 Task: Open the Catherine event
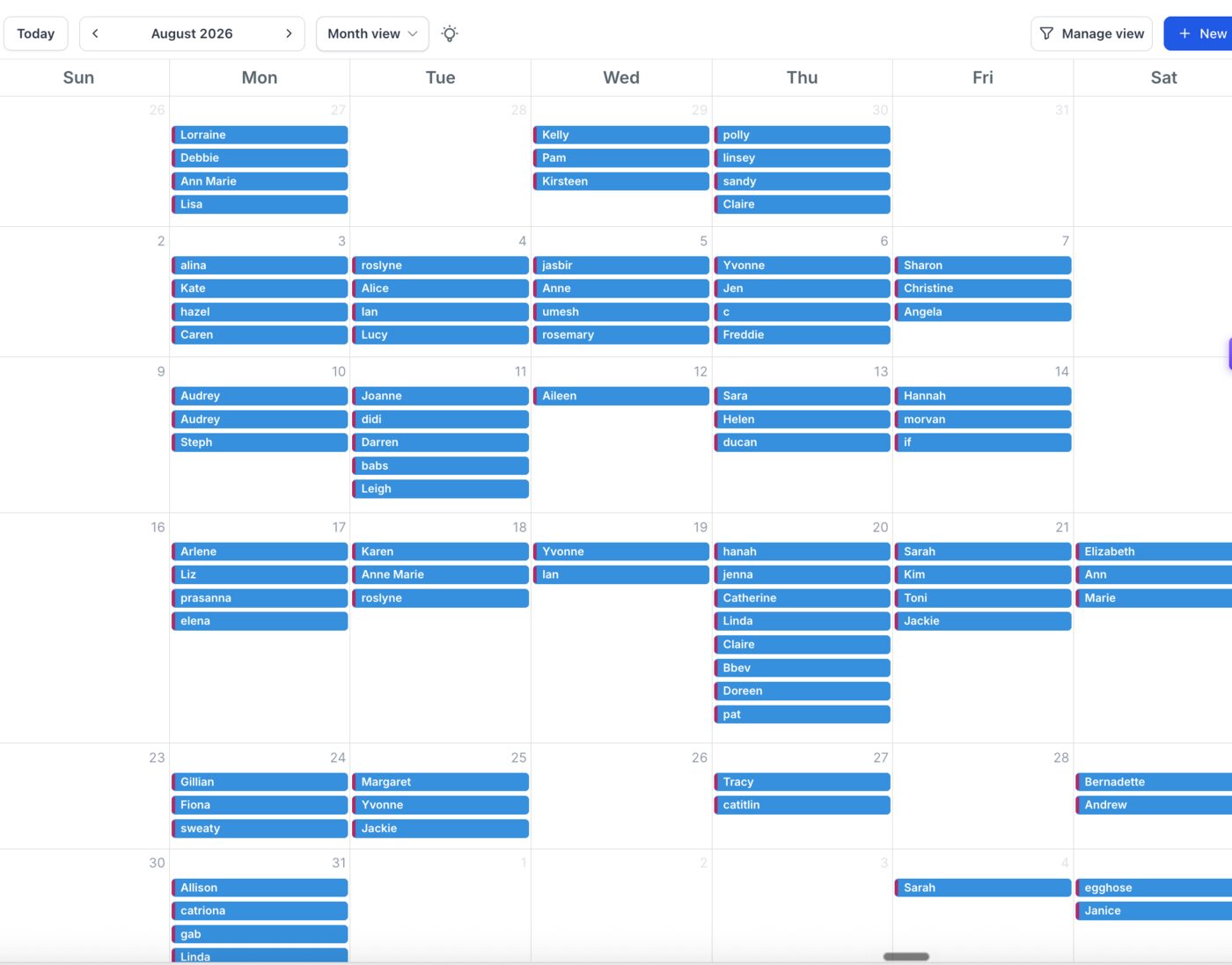pyautogui.click(x=802, y=598)
